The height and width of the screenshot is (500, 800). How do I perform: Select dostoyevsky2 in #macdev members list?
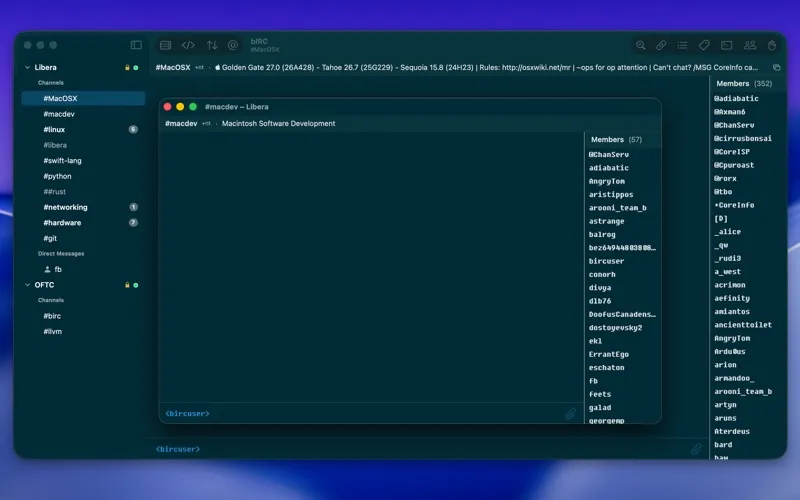[615, 328]
